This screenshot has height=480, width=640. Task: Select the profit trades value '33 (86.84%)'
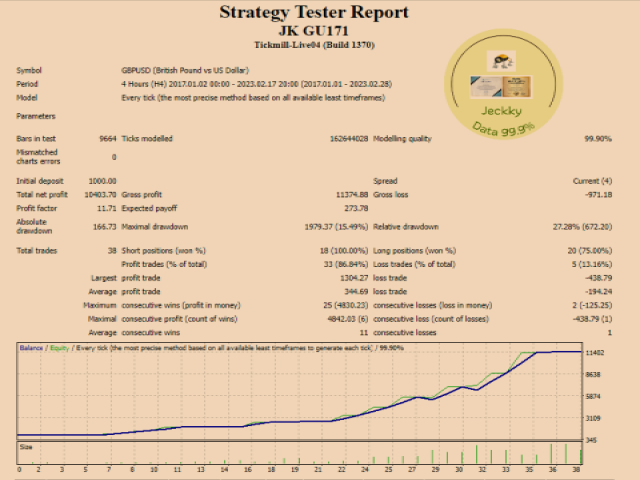click(x=346, y=264)
